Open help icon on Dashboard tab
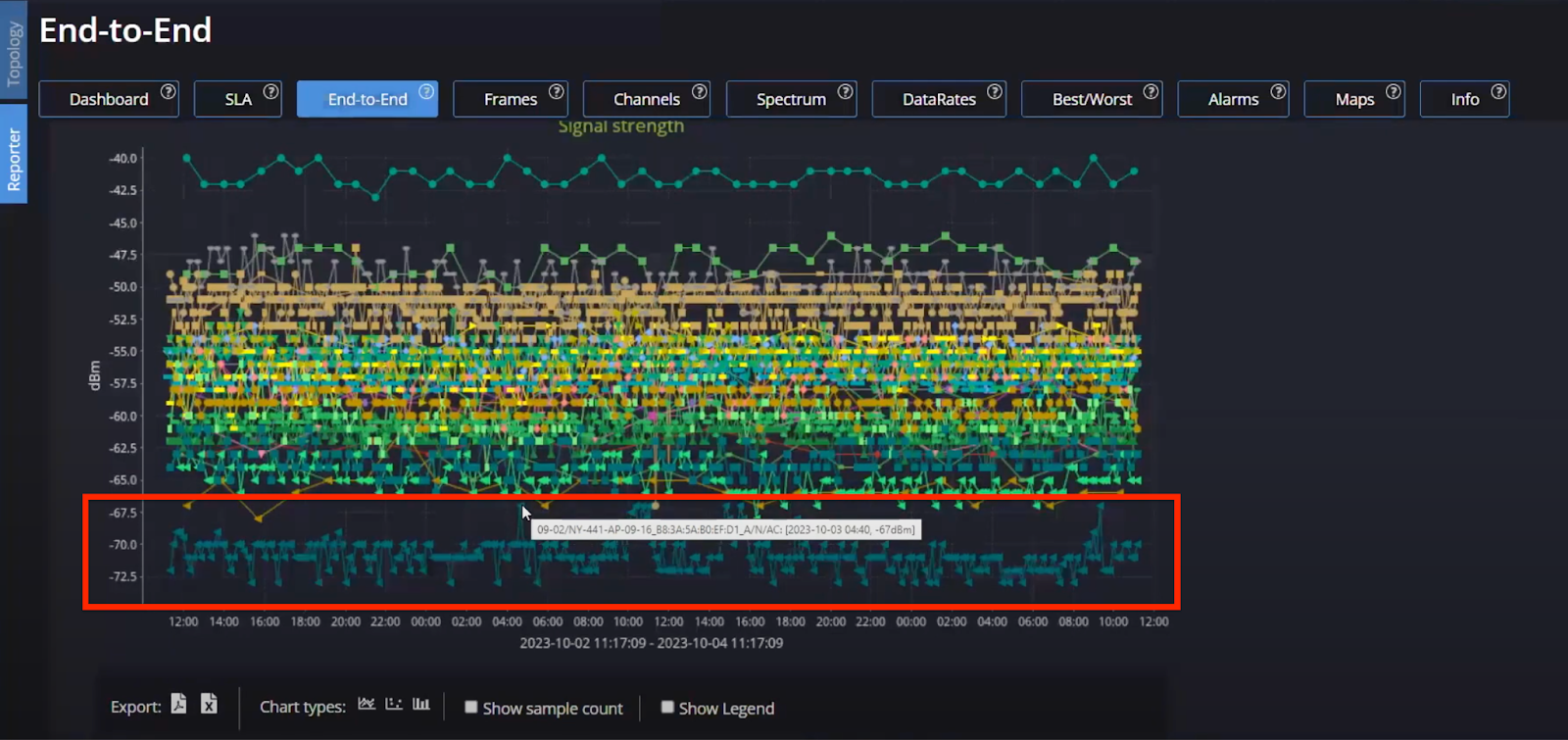The height and width of the screenshot is (740, 1568). tap(169, 91)
